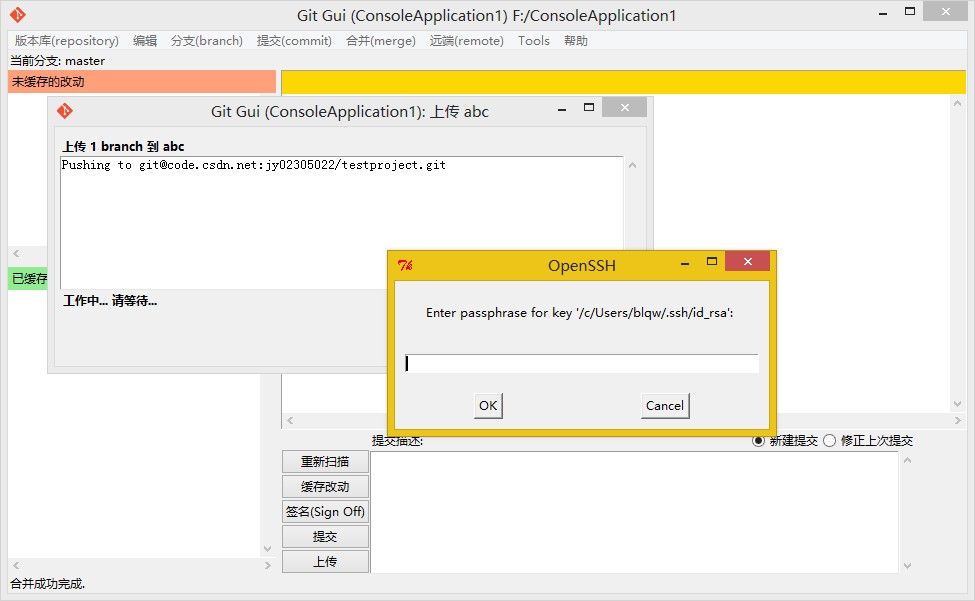Click down arrow of commit message scrollbar
This screenshot has height=601, width=975.
click(x=907, y=566)
